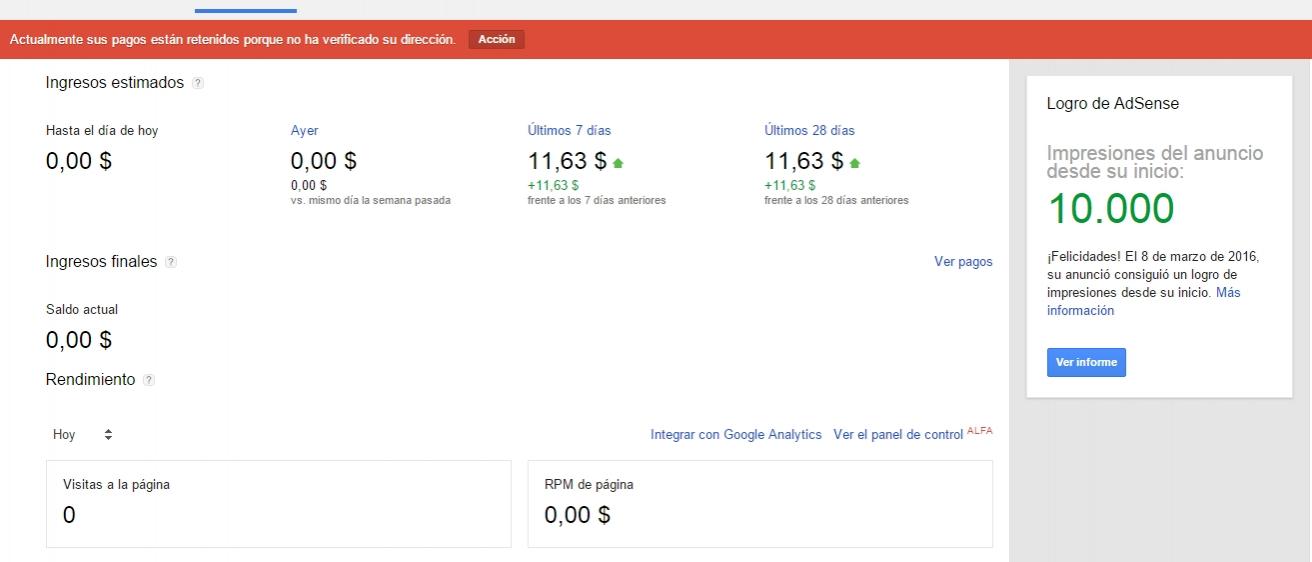This screenshot has width=1312, height=562.
Task: Select the Visitas a la página card
Action: [x=279, y=504]
